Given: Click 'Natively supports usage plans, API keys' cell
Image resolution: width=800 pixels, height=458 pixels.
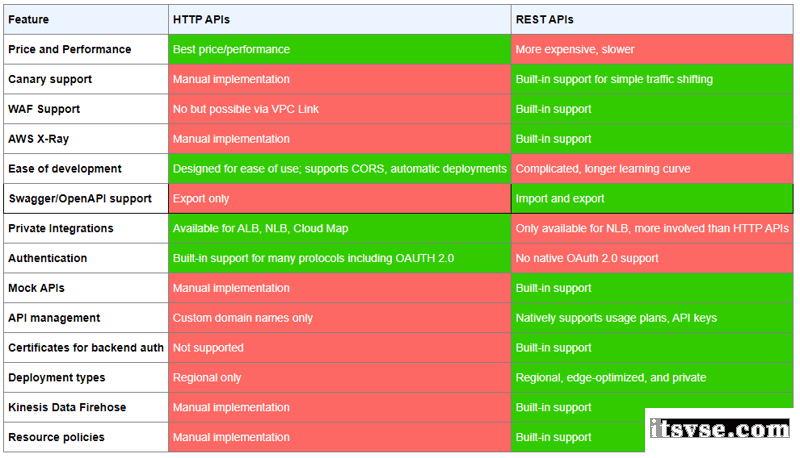Looking at the screenshot, I should coord(652,318).
